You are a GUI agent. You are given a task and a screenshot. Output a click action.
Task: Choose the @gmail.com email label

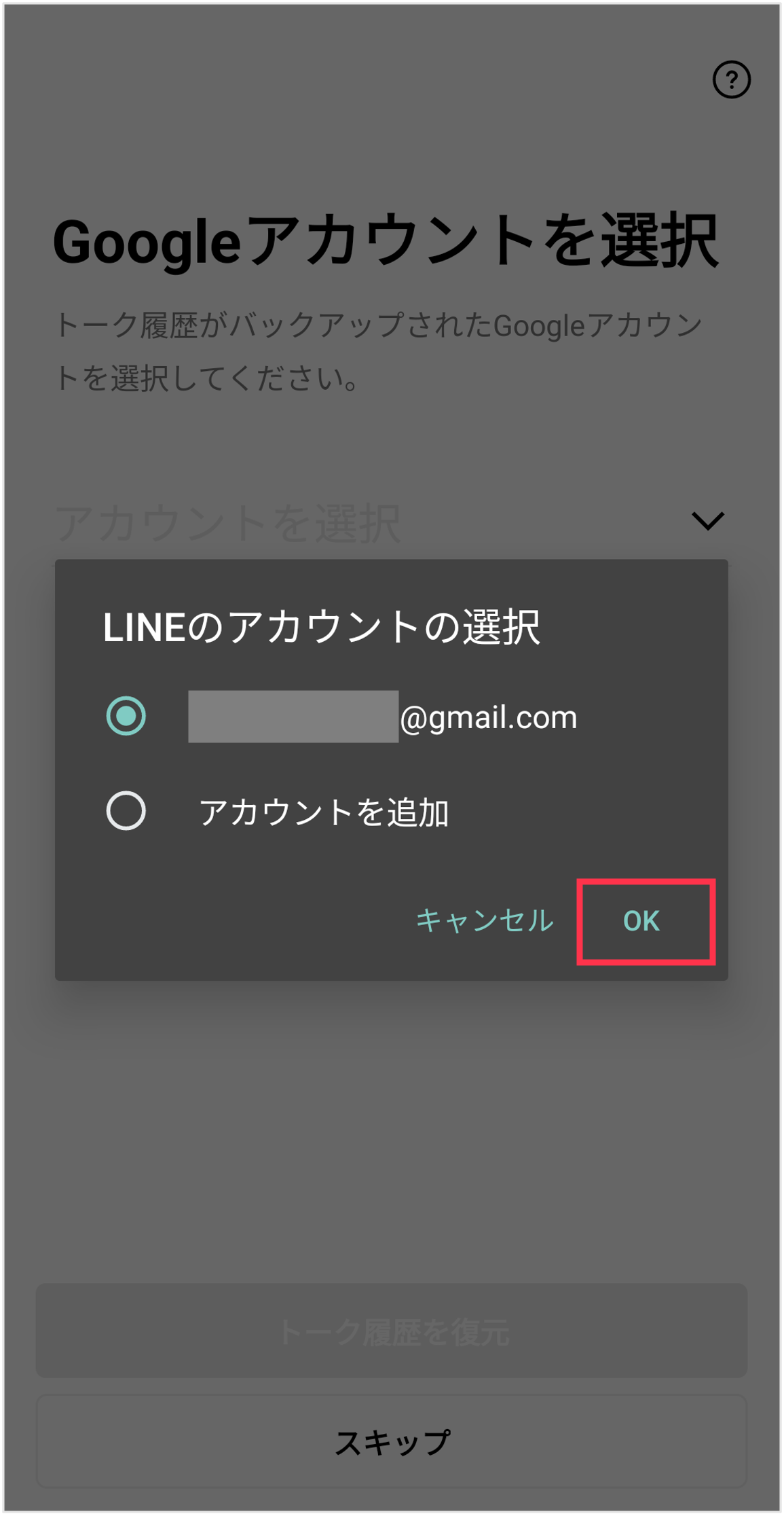489,717
